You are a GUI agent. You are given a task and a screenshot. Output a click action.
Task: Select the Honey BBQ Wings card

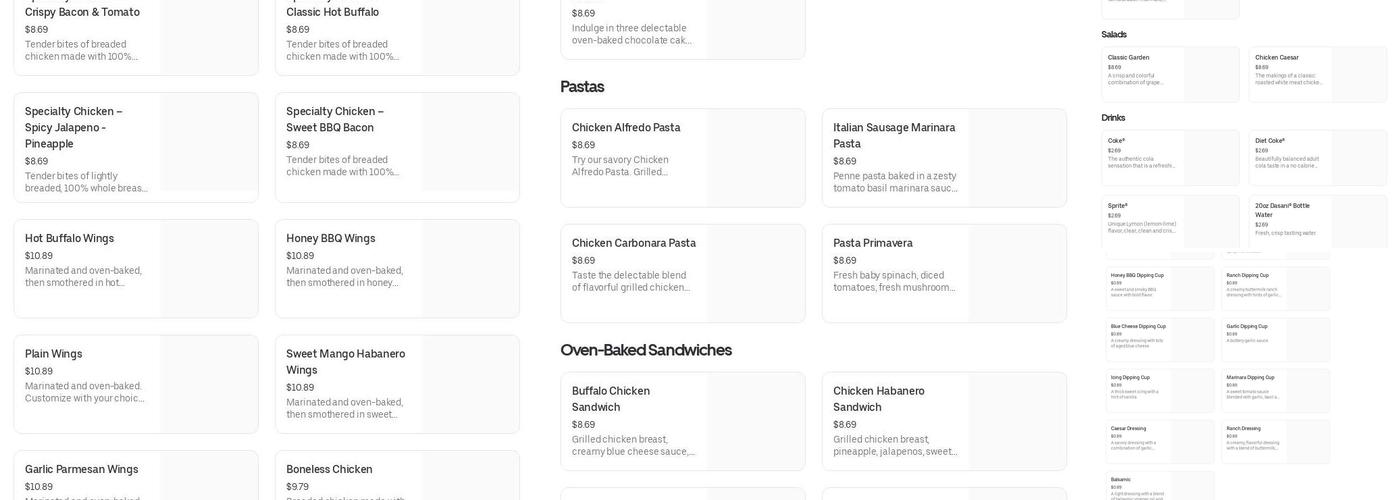(x=397, y=268)
